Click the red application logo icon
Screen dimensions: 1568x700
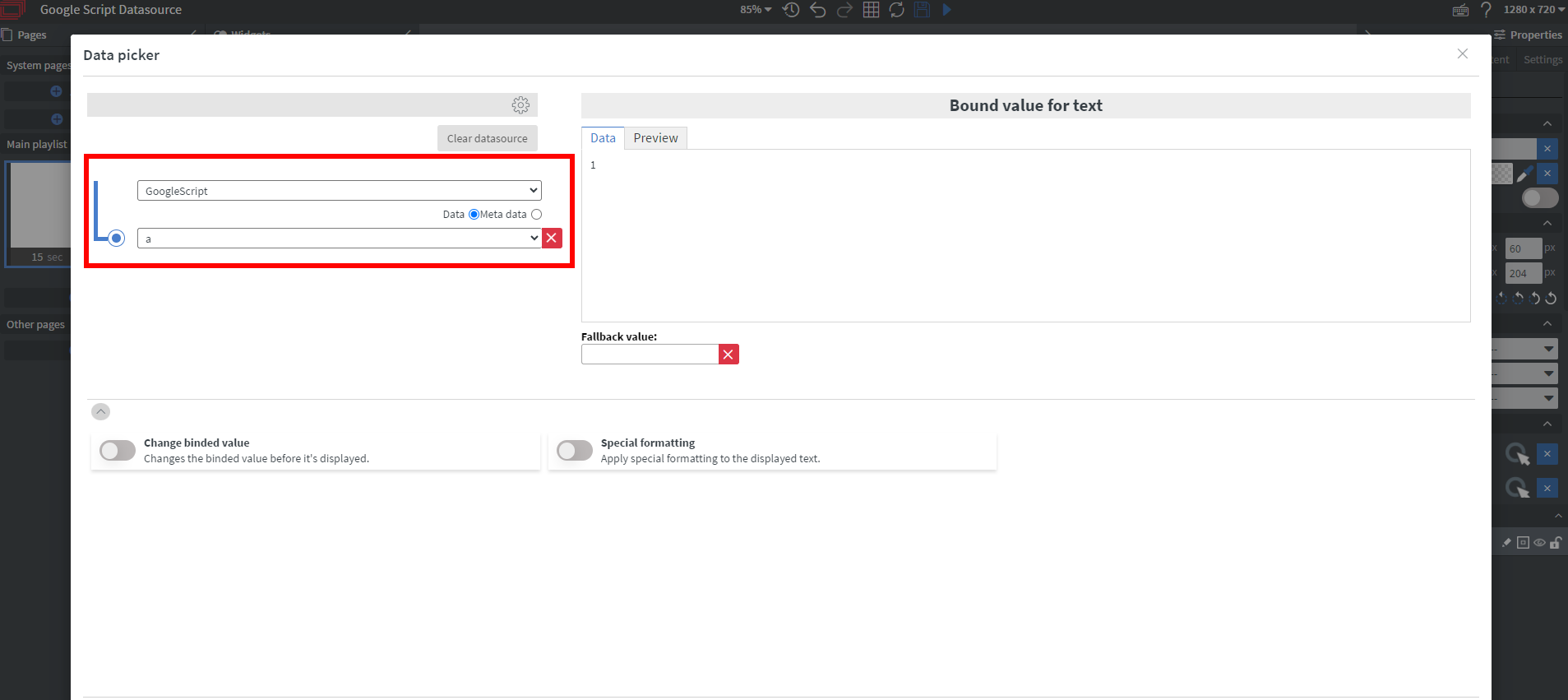point(12,9)
